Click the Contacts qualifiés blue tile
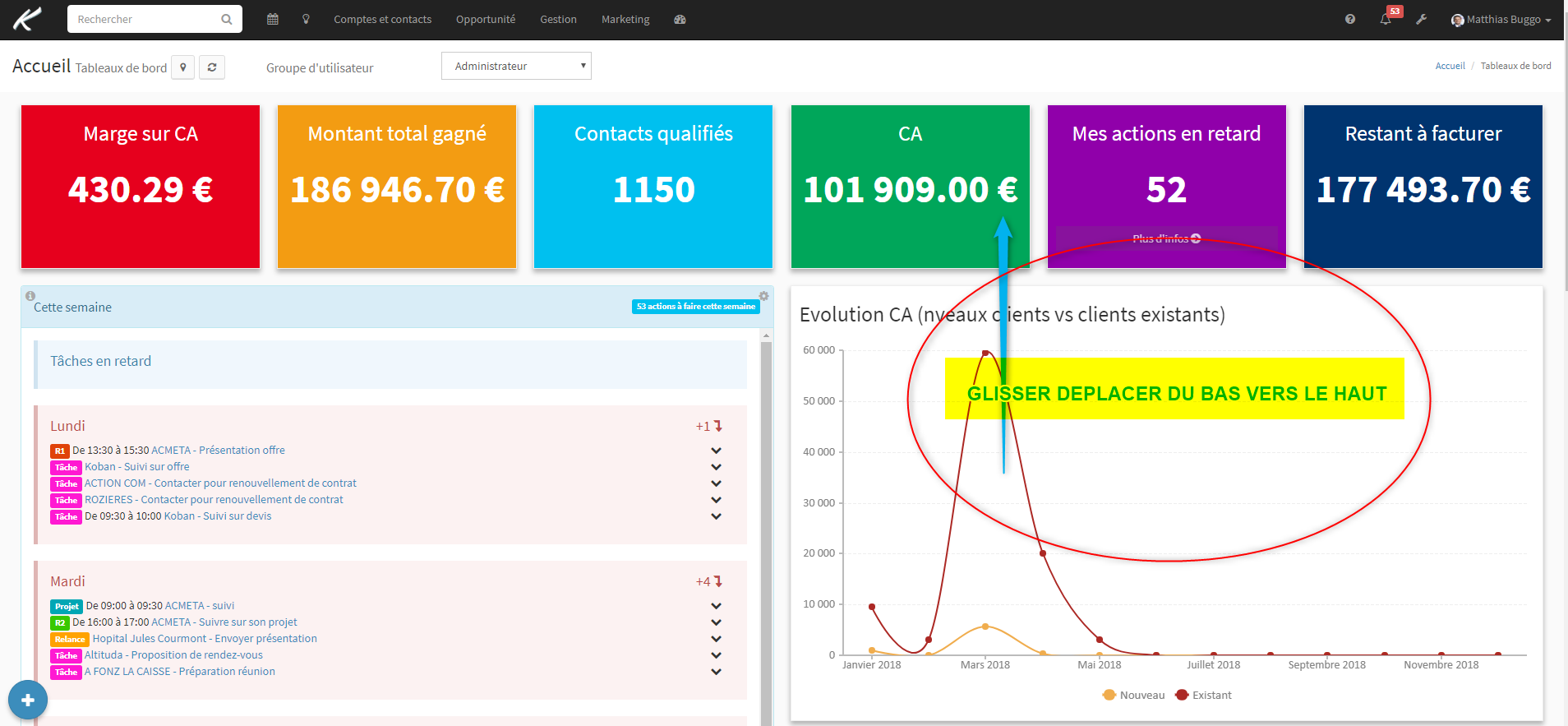The image size is (1568, 726). [653, 187]
